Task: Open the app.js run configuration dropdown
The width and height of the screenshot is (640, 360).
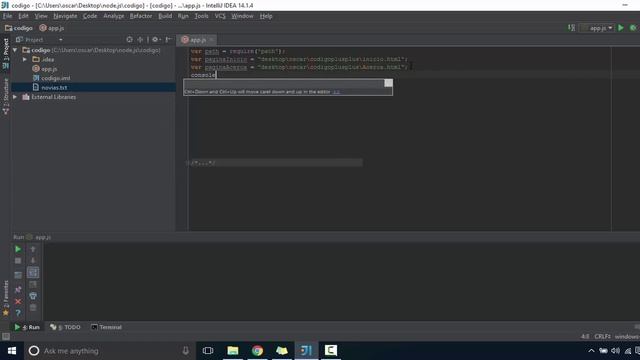Action: [597, 28]
